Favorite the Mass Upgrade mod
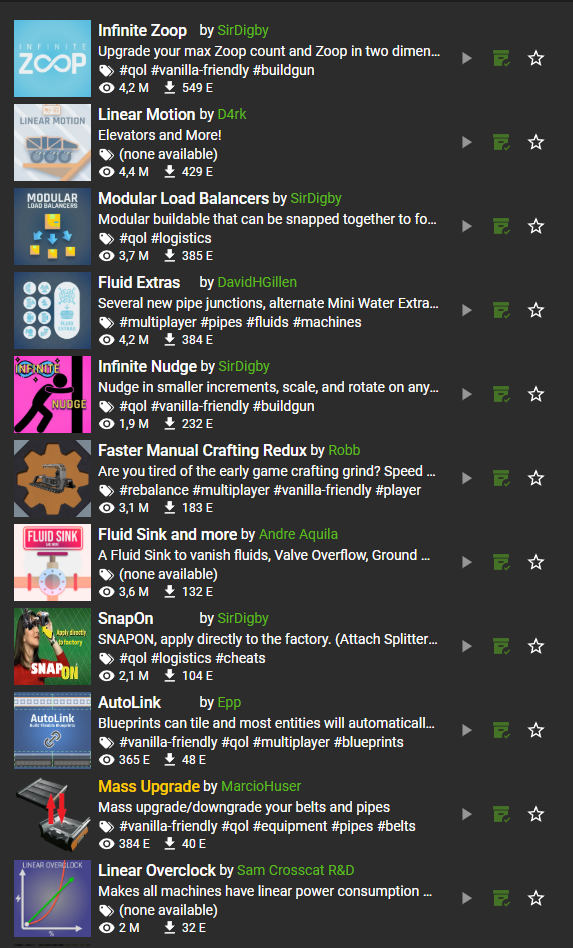Viewport: 573px width, 948px height. click(x=536, y=815)
